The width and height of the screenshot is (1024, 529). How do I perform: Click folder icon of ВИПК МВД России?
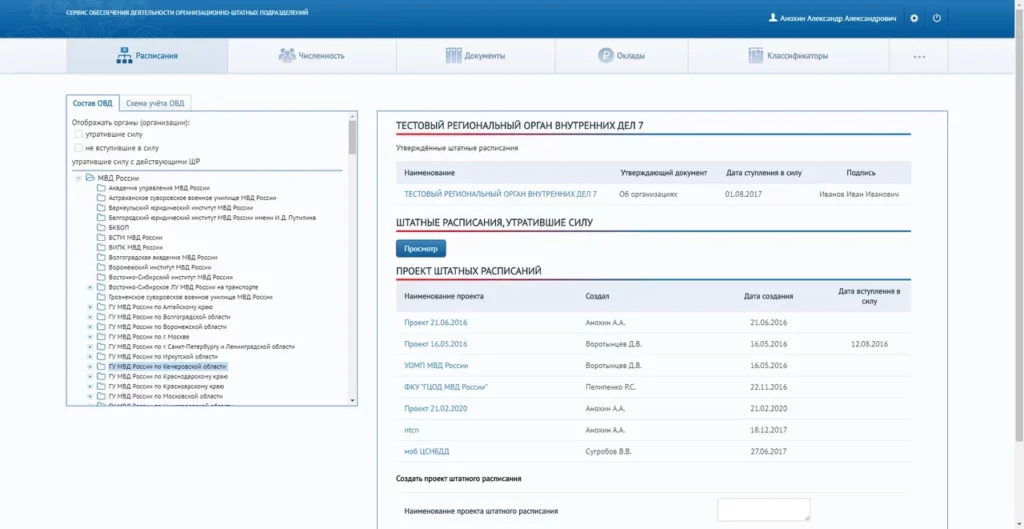tap(101, 248)
